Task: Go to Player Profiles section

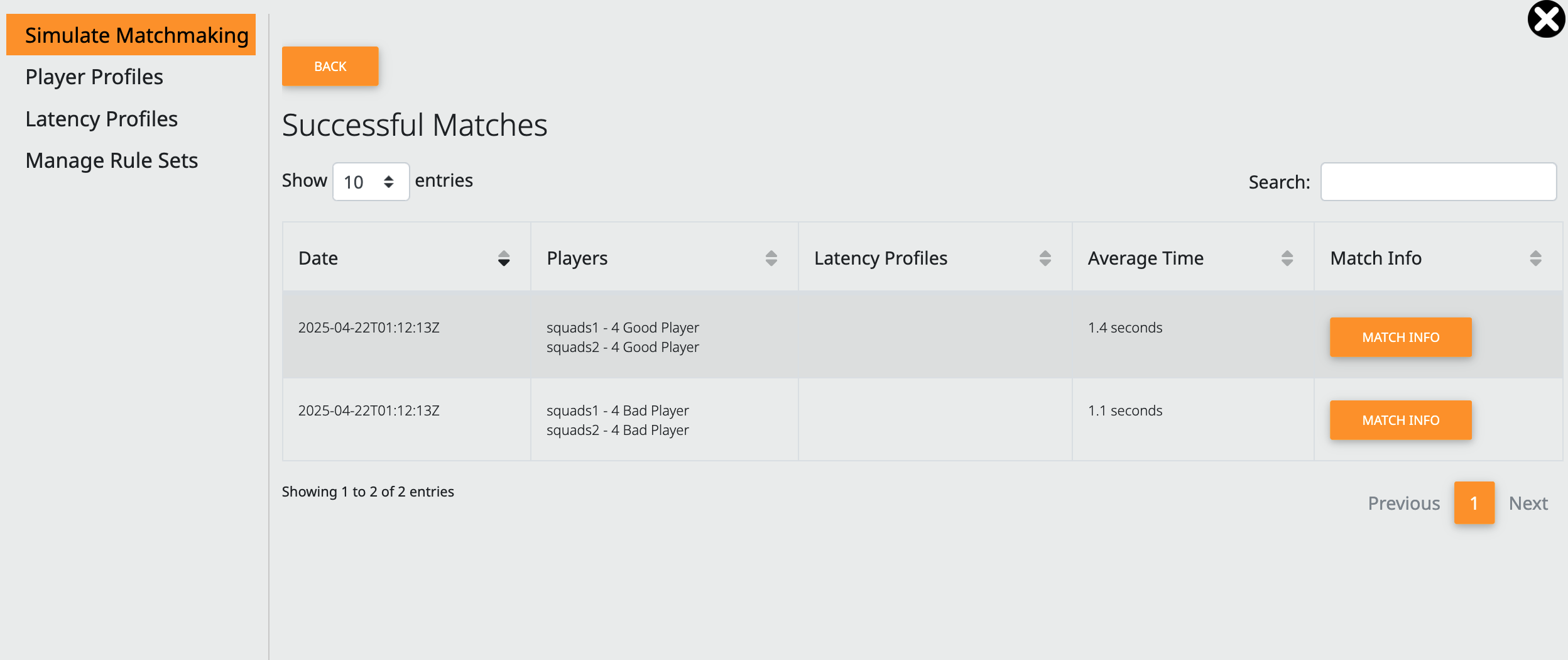Action: coord(94,77)
